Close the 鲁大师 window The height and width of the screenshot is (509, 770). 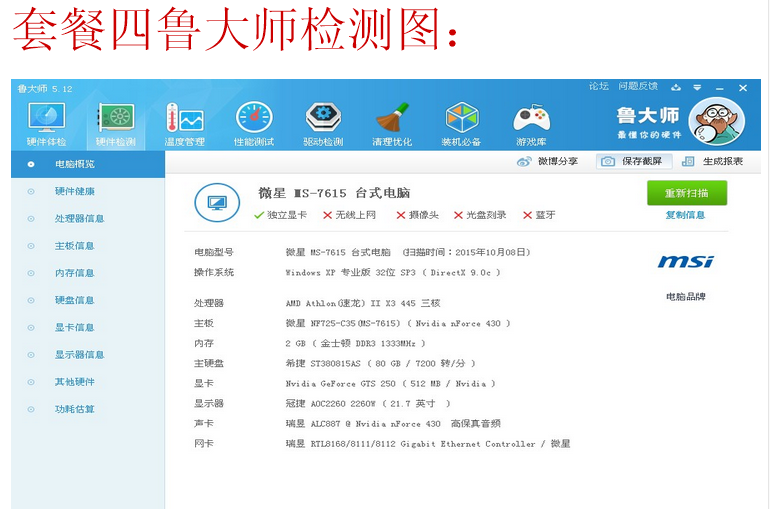click(743, 88)
